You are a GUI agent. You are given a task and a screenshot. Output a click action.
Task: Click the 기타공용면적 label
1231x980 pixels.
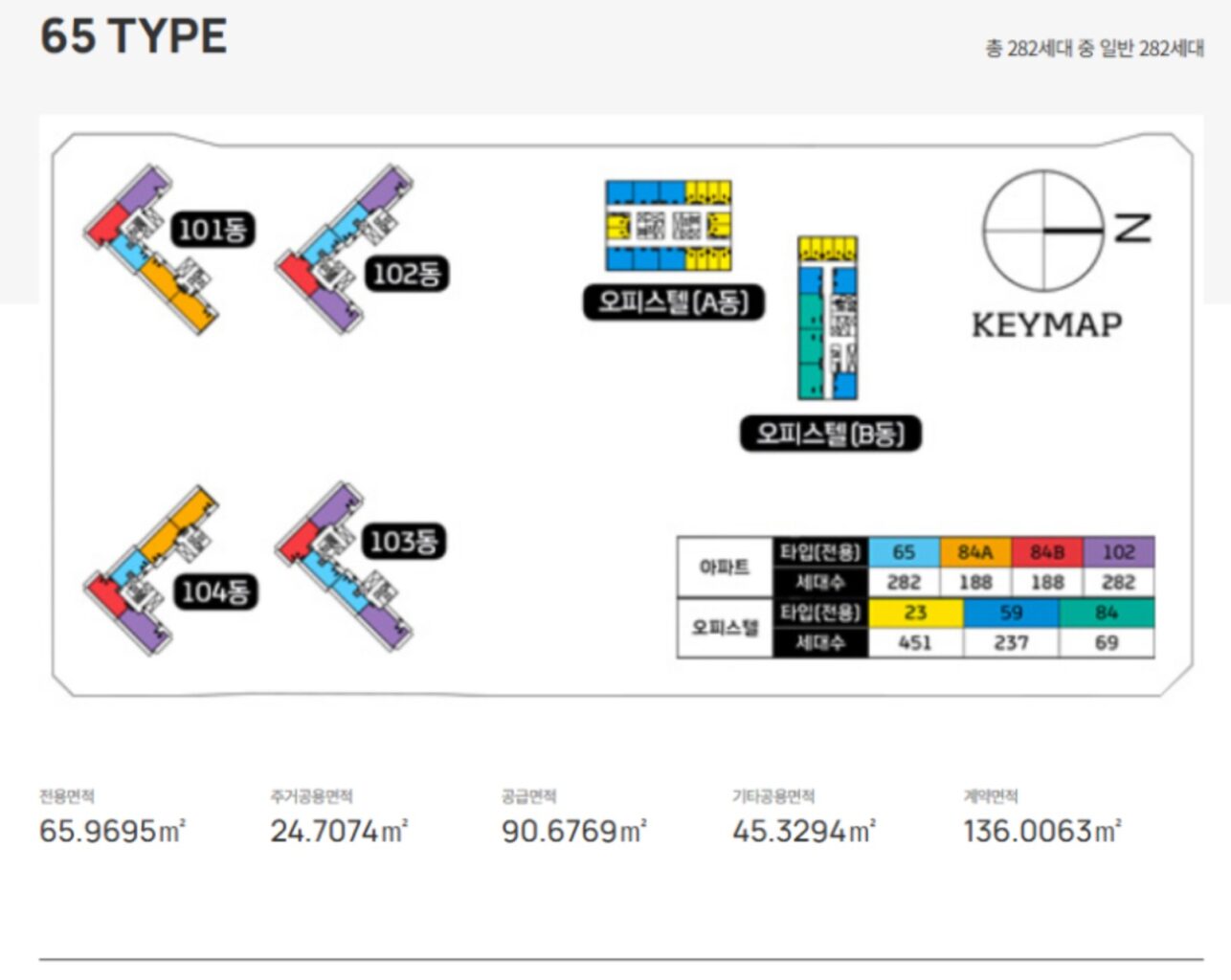773,796
